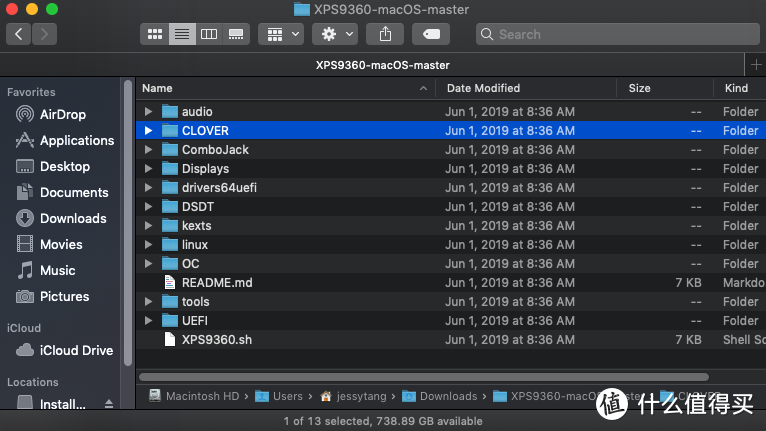The image size is (766, 431).
Task: Sort by the Size column
Action: click(665, 88)
